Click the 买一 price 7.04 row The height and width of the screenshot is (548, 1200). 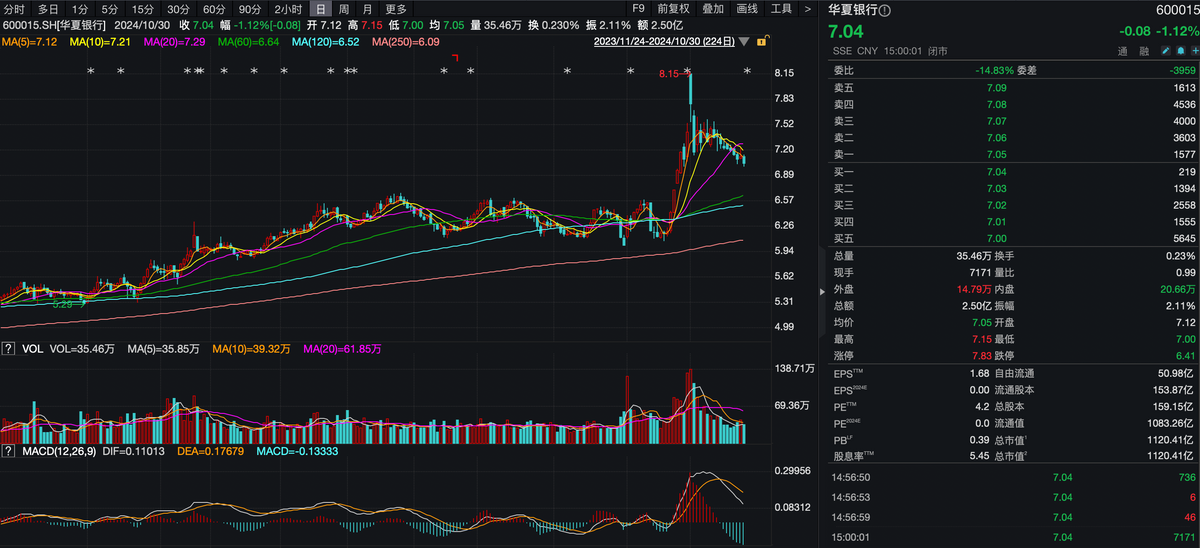coord(1014,172)
